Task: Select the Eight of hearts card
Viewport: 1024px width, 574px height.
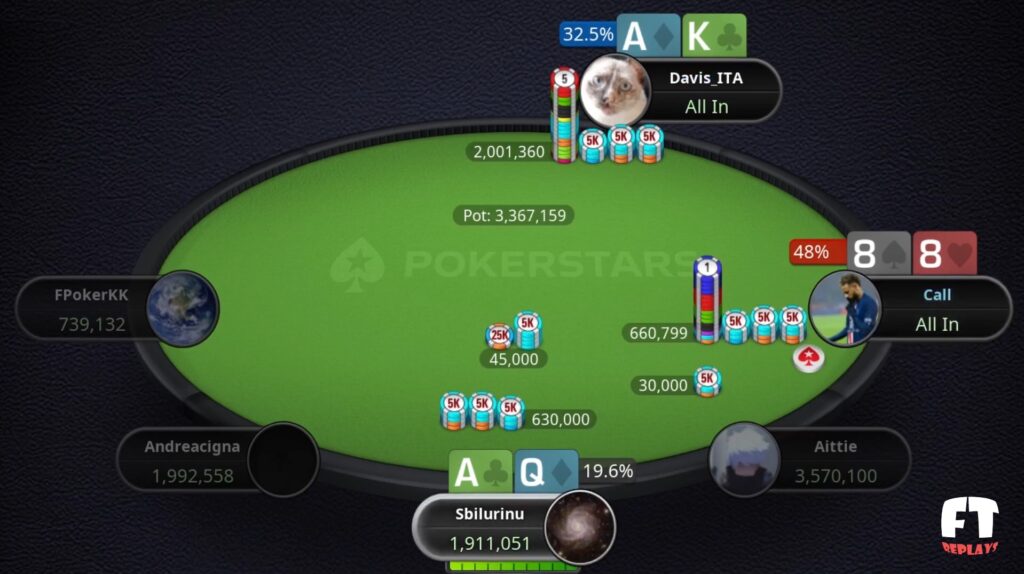Action: tap(944, 253)
